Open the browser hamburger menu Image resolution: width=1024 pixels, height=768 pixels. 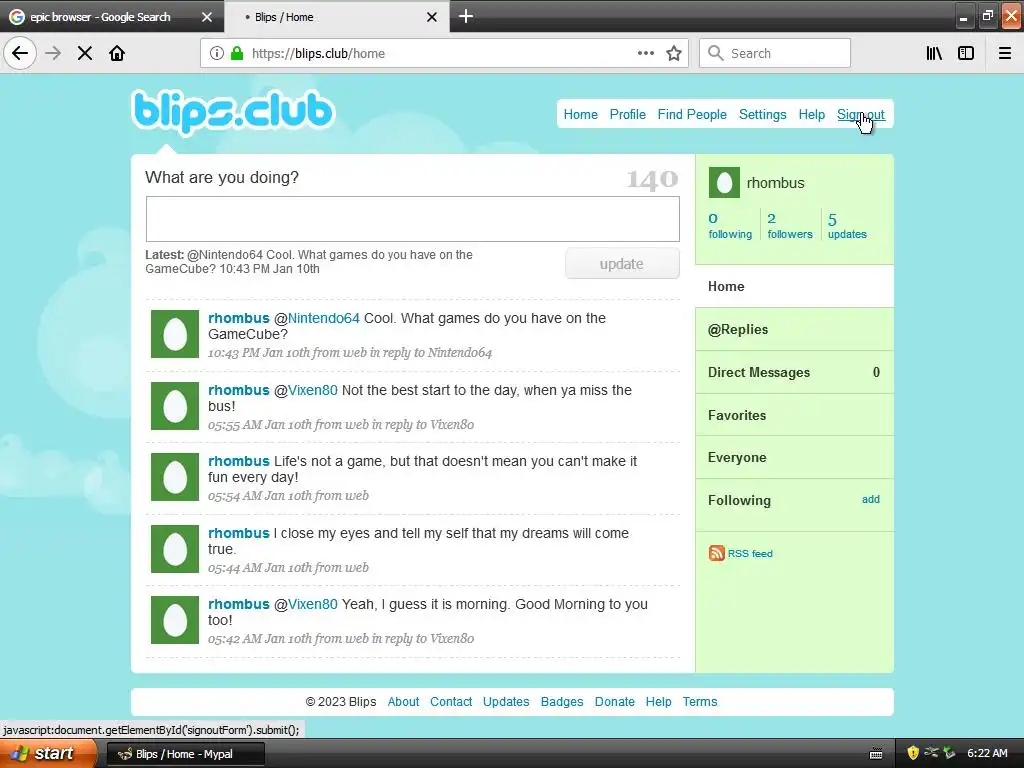click(1005, 53)
